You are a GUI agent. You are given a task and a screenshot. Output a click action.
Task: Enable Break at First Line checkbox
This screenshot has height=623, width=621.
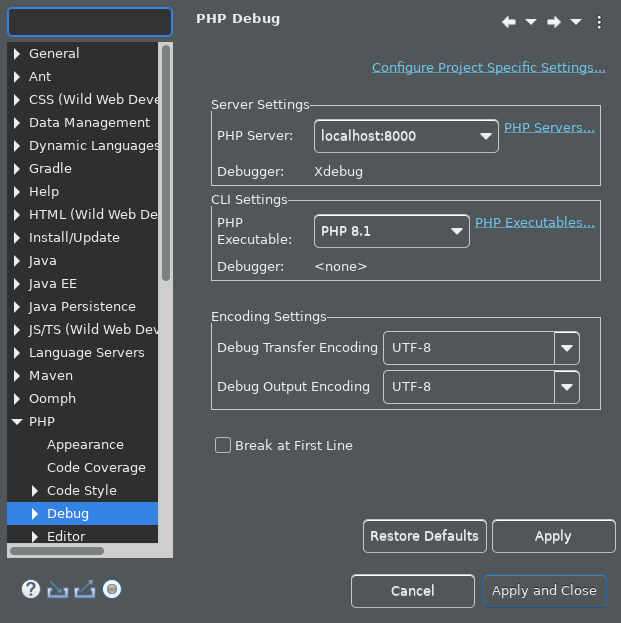click(x=223, y=445)
